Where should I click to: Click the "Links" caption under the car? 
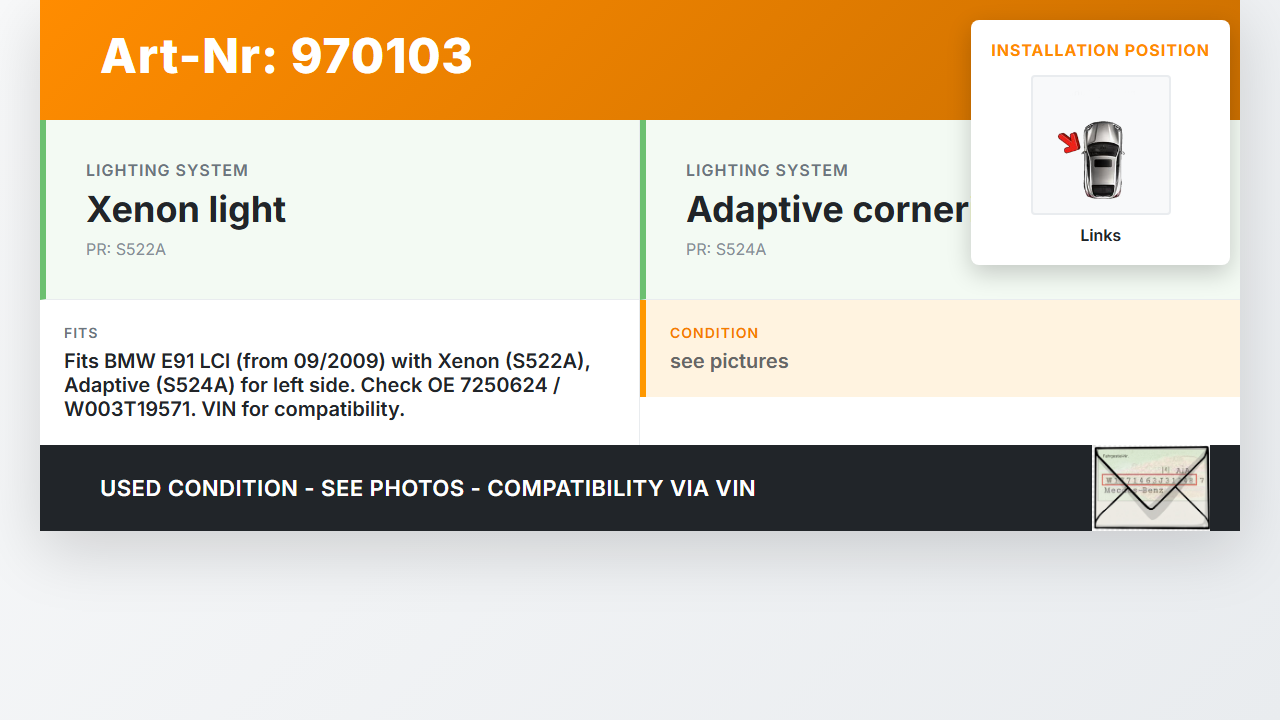pyautogui.click(x=1100, y=236)
